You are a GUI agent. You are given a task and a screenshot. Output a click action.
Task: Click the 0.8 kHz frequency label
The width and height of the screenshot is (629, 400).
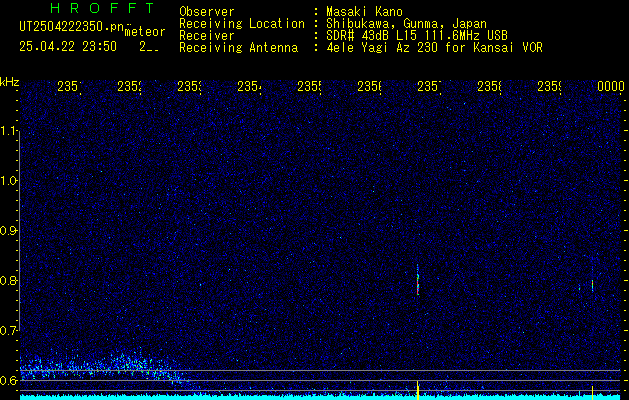point(8,280)
